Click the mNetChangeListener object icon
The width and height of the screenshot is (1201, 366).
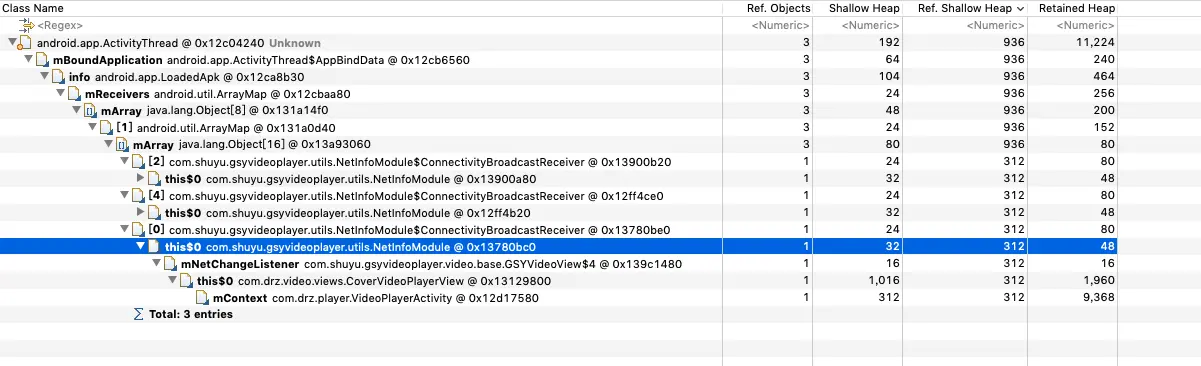171,263
